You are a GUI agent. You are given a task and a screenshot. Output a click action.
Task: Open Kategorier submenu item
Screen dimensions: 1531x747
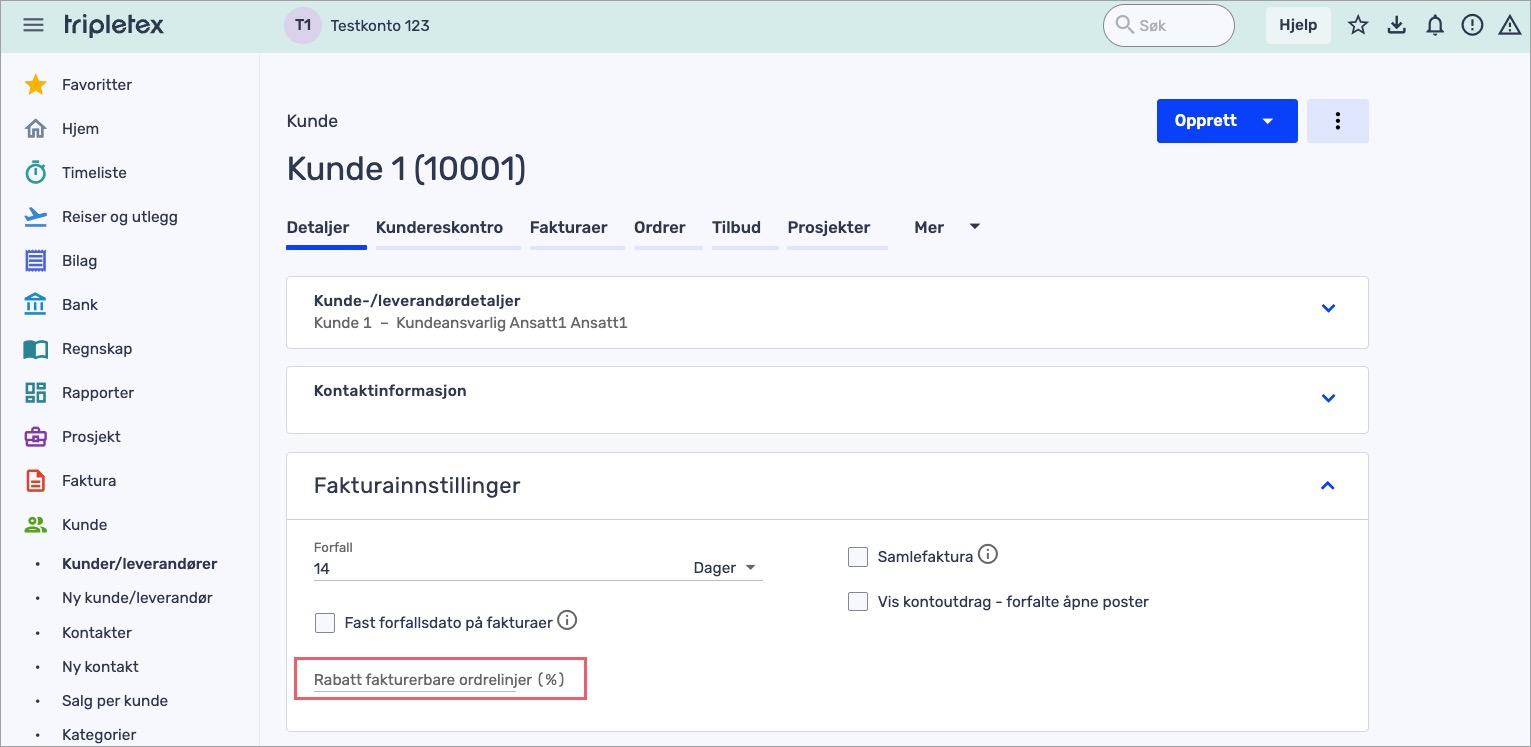pyautogui.click(x=99, y=735)
